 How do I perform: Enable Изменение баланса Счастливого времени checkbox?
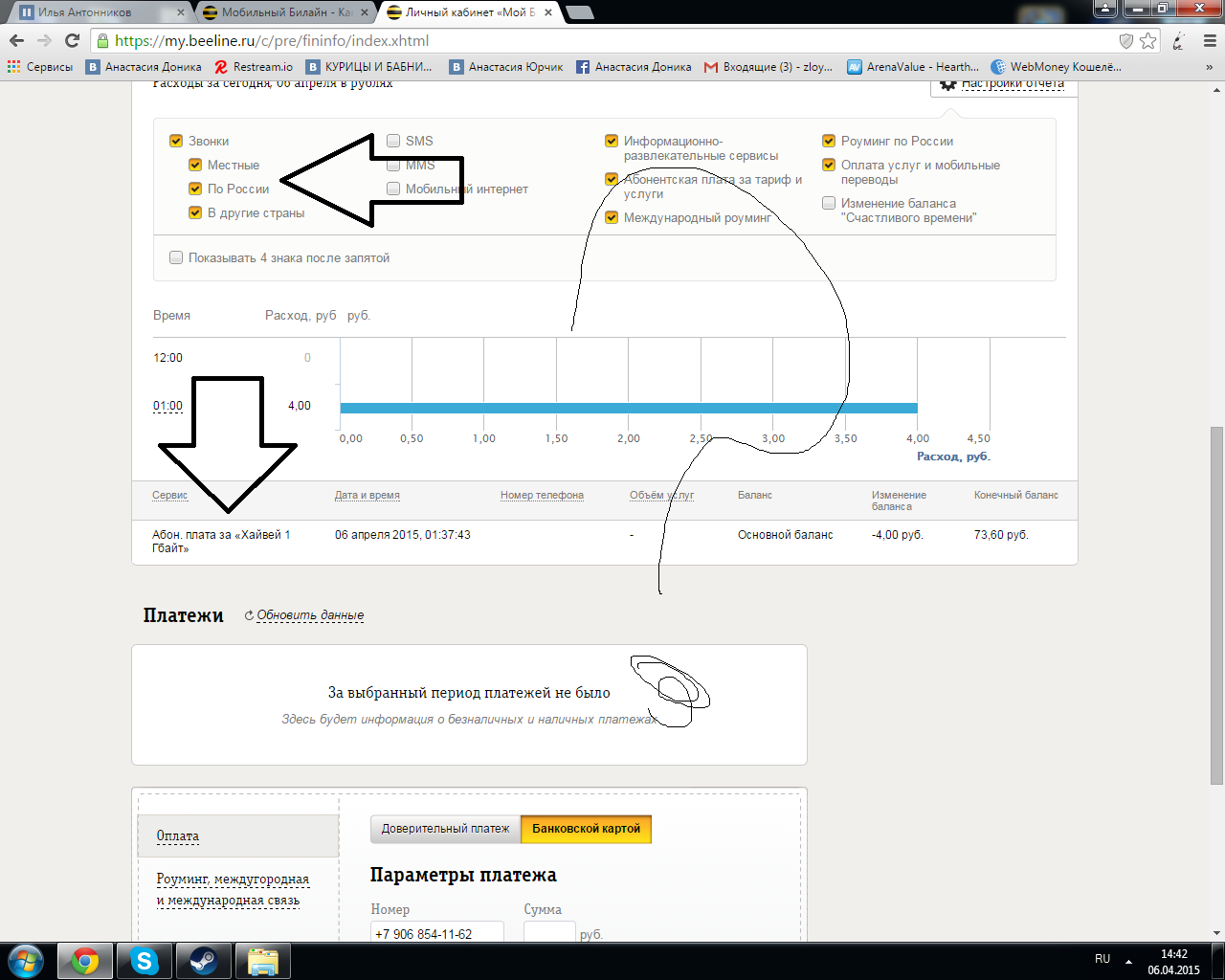[829, 203]
